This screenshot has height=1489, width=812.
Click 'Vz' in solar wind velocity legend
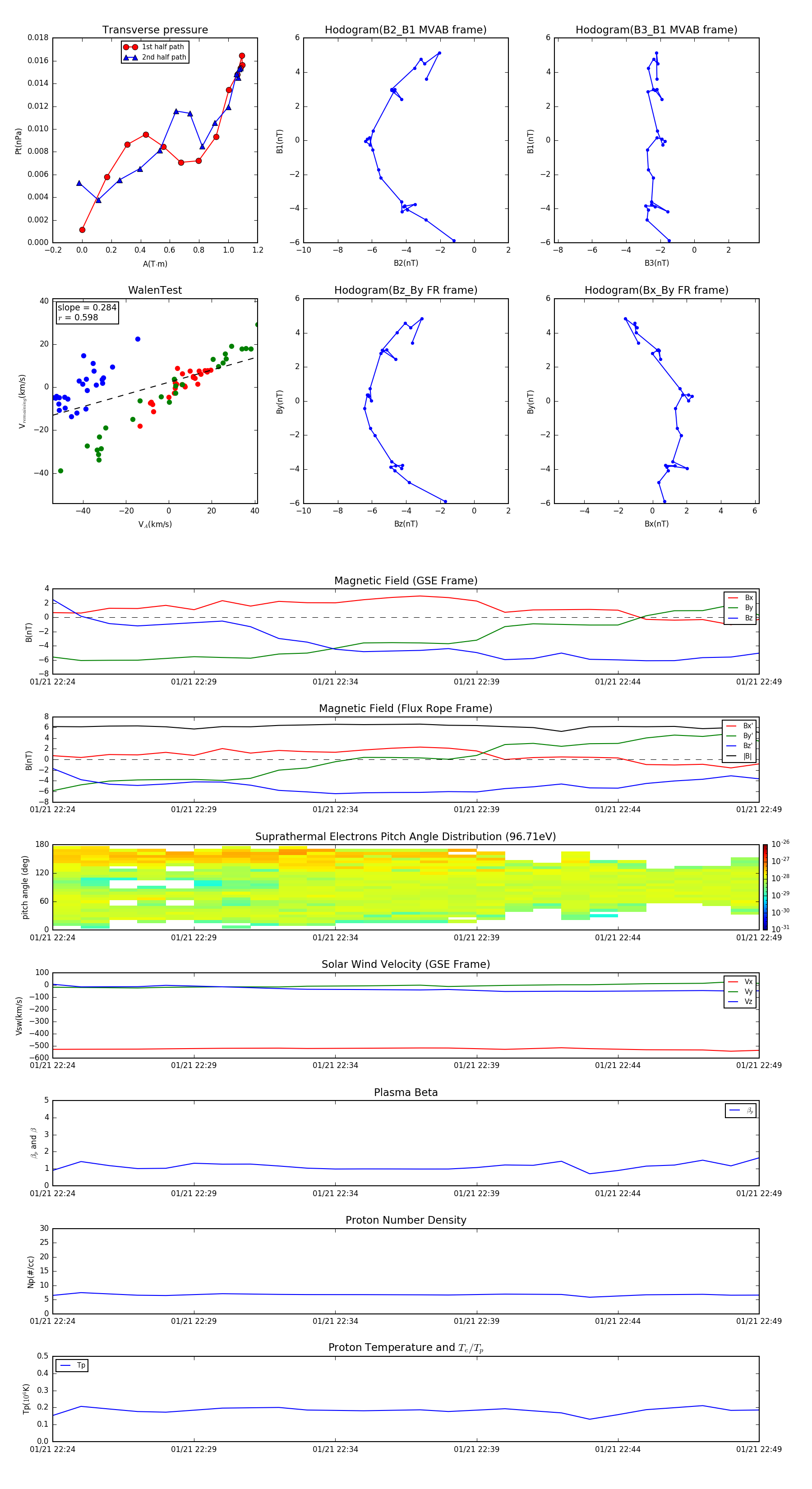pos(748,1002)
